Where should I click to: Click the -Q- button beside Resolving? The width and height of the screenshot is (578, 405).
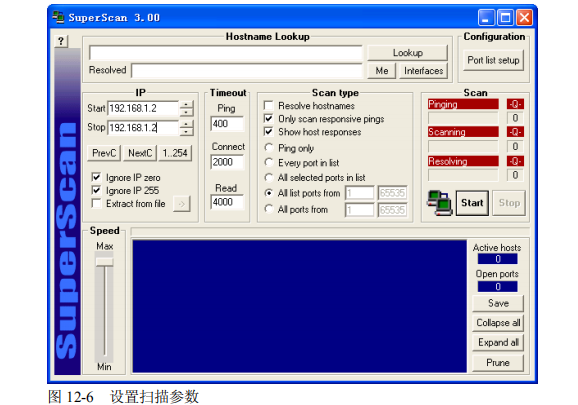515,161
